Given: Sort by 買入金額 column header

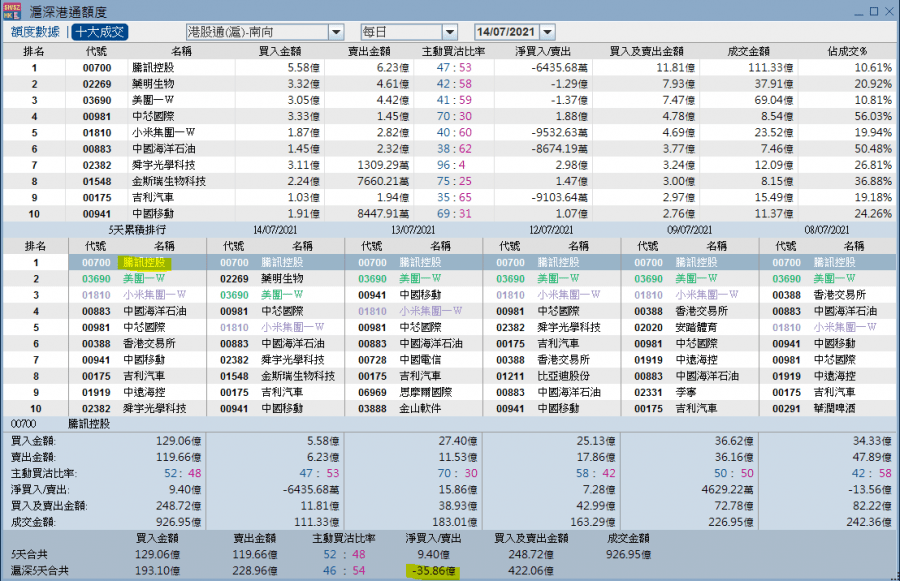Looking at the screenshot, I should pos(280,51).
